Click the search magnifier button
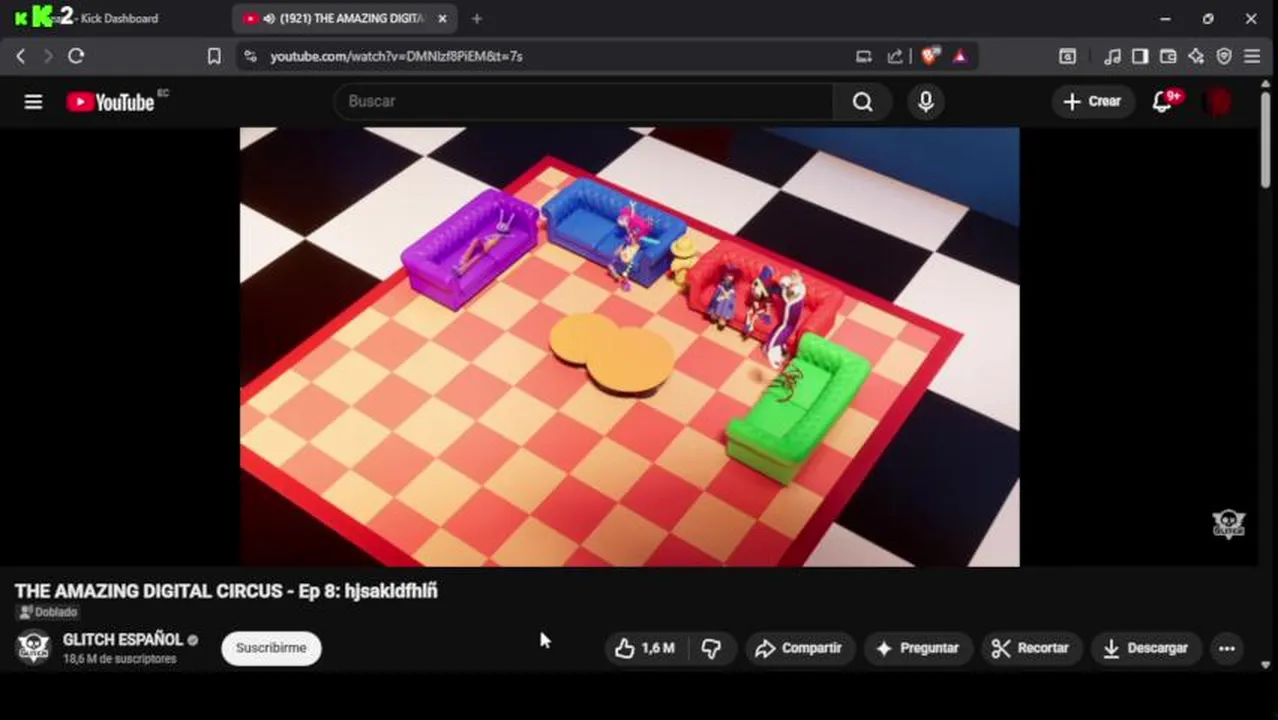1278x720 pixels. [x=862, y=101]
